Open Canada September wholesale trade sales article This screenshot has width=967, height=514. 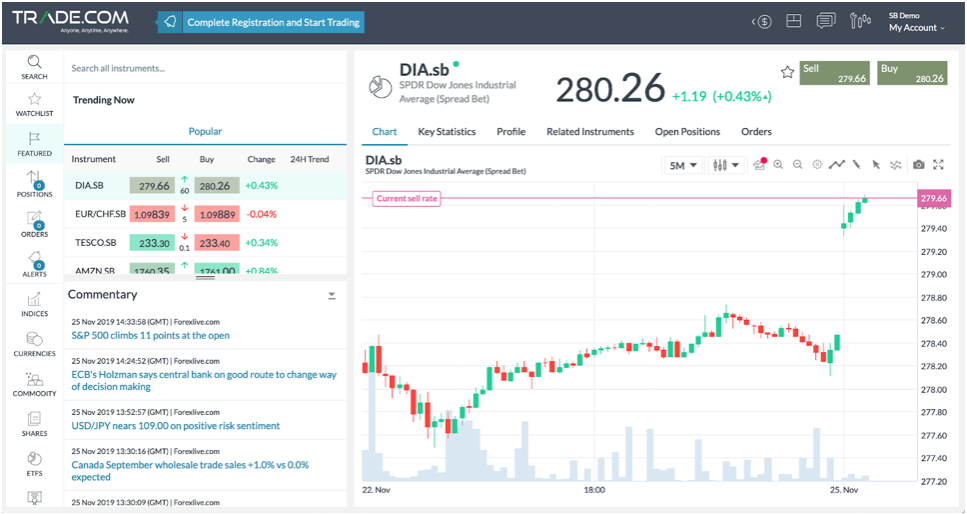point(190,471)
